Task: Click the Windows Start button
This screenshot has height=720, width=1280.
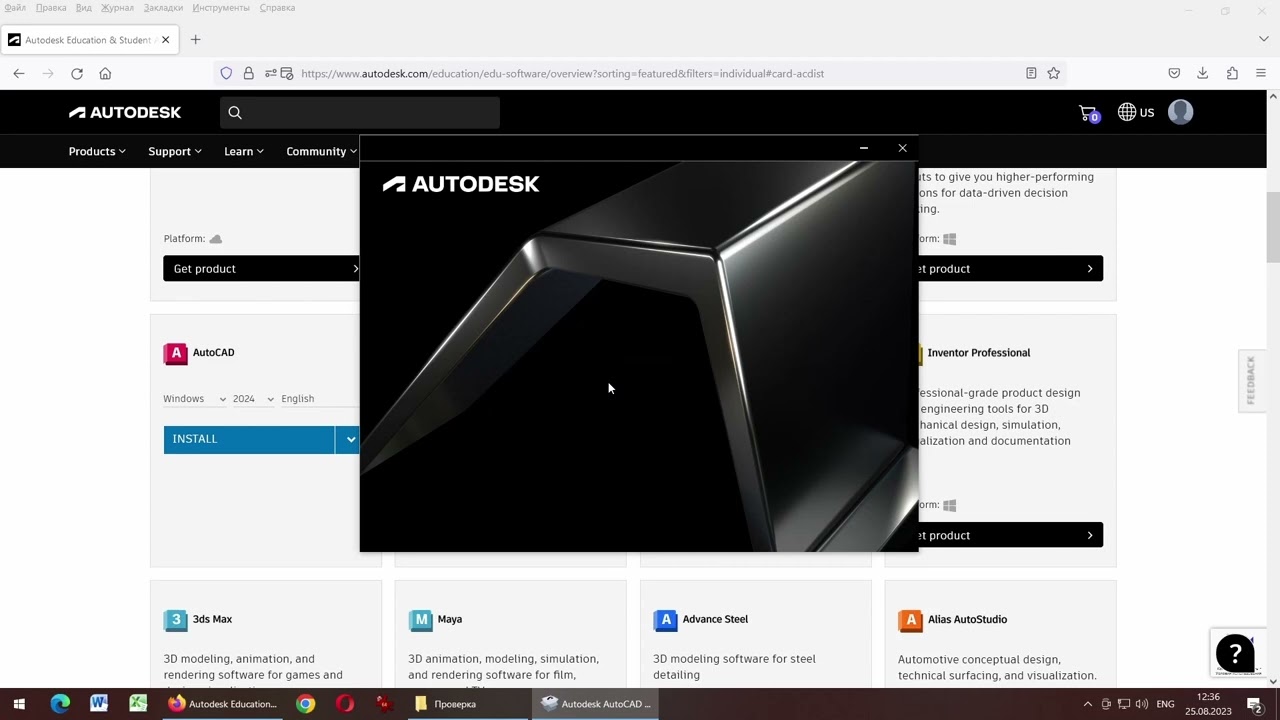Action: tap(19, 704)
